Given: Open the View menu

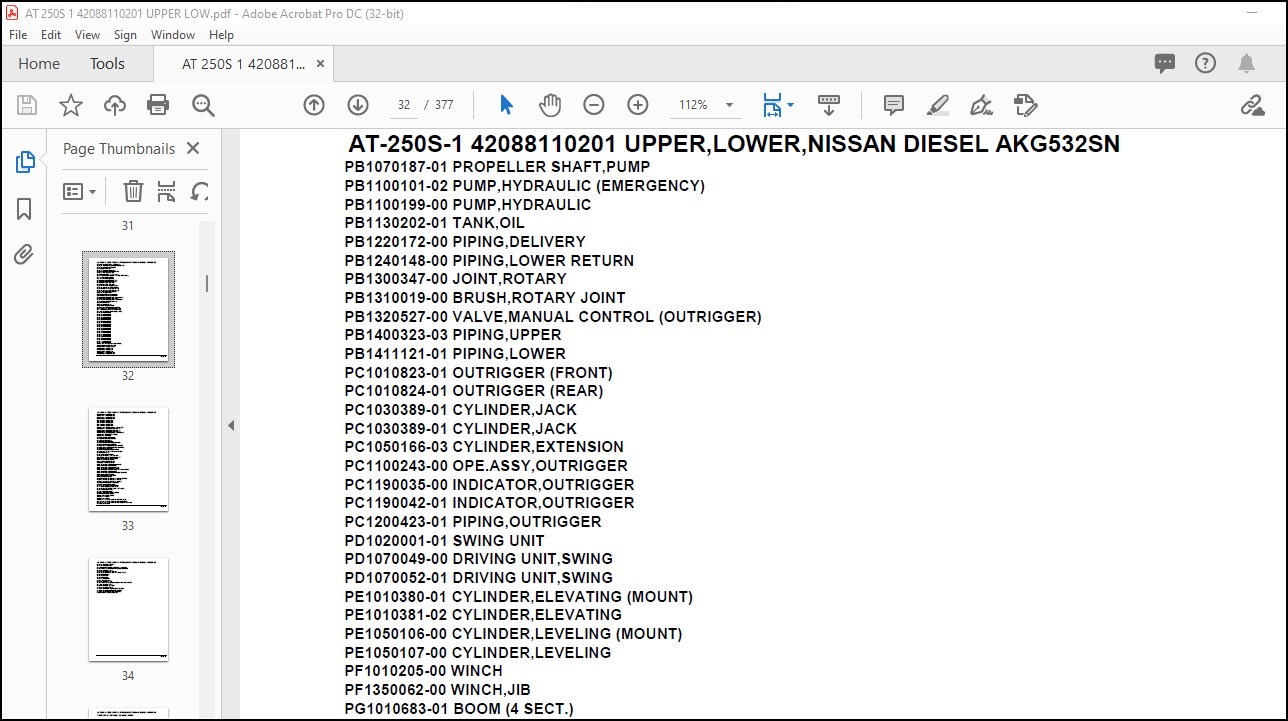Looking at the screenshot, I should coord(88,34).
